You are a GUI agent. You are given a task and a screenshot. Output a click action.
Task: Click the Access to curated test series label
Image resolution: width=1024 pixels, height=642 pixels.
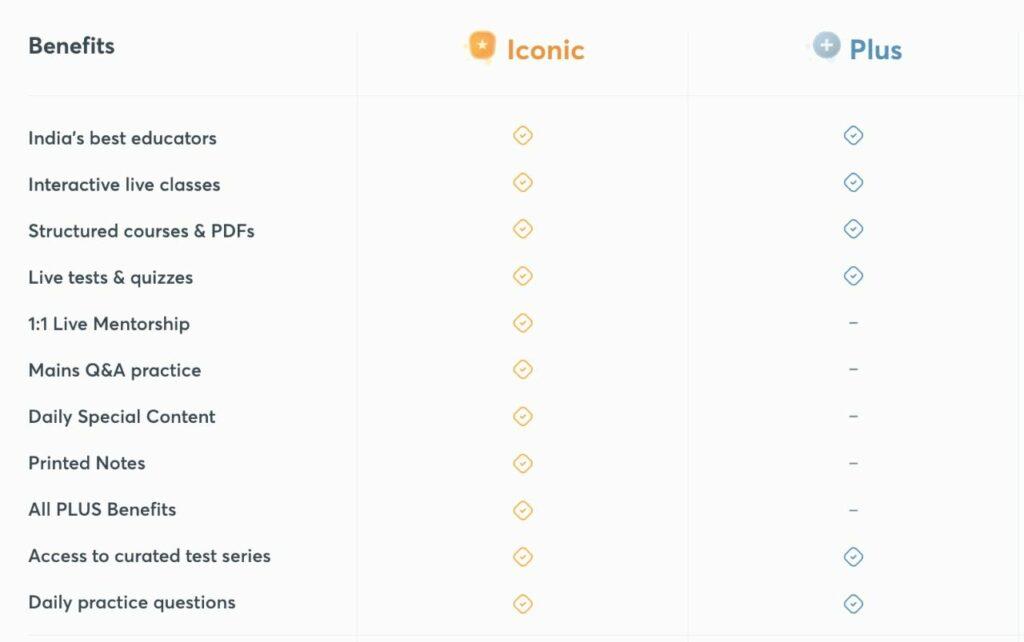149,556
